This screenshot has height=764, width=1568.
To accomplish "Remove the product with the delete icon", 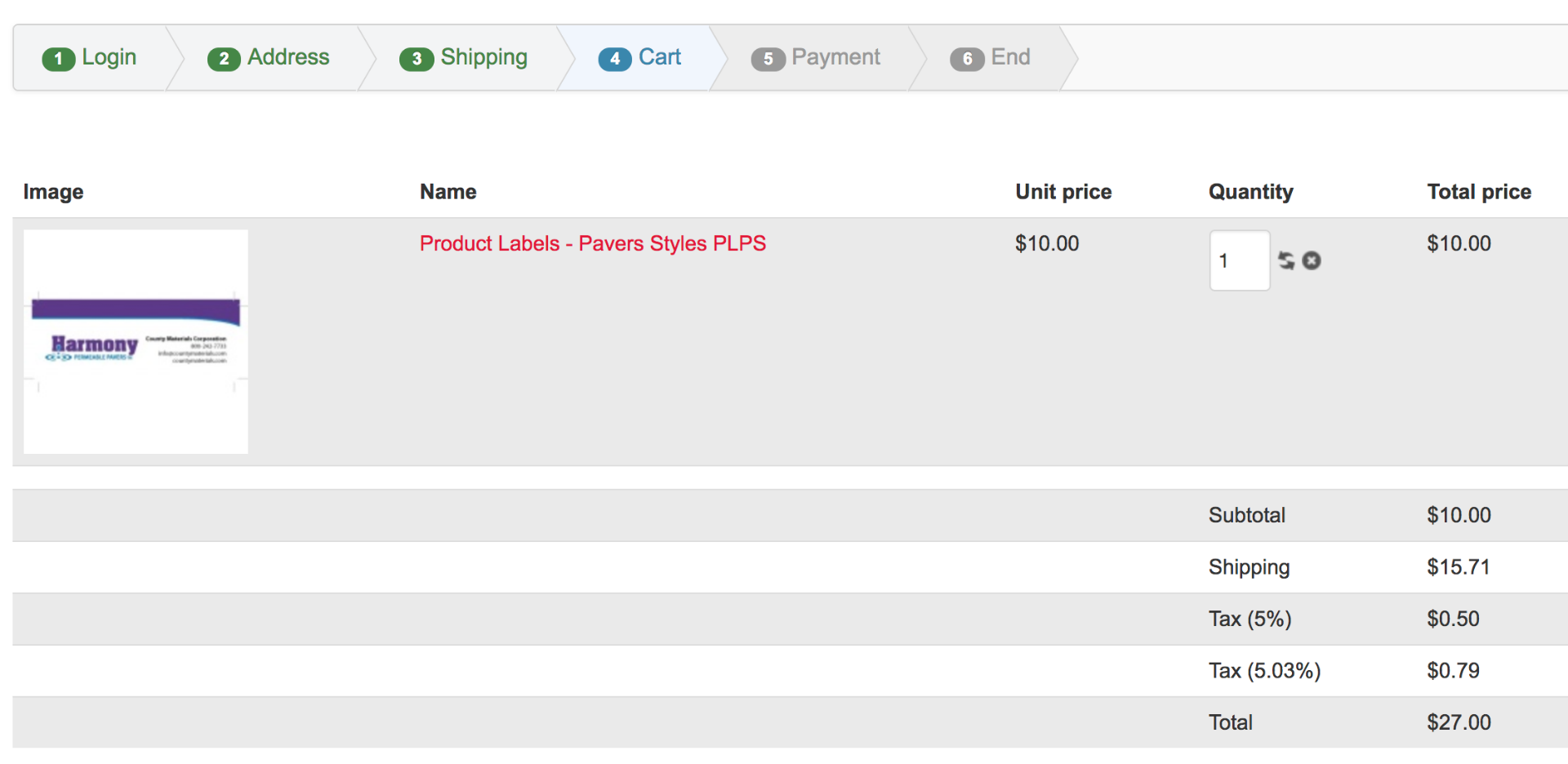I will point(1312,260).
